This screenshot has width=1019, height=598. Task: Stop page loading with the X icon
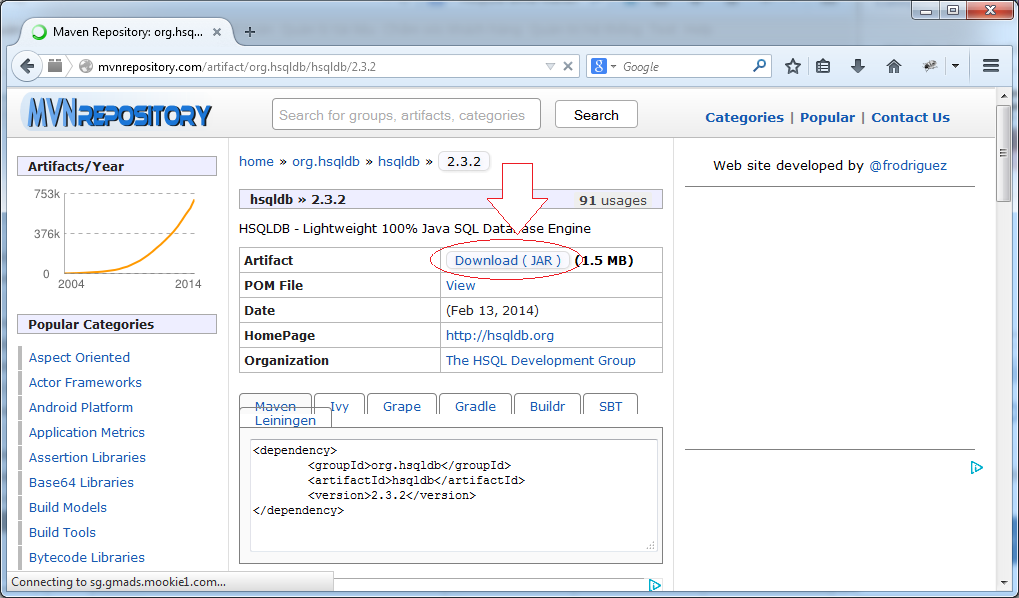click(x=567, y=66)
